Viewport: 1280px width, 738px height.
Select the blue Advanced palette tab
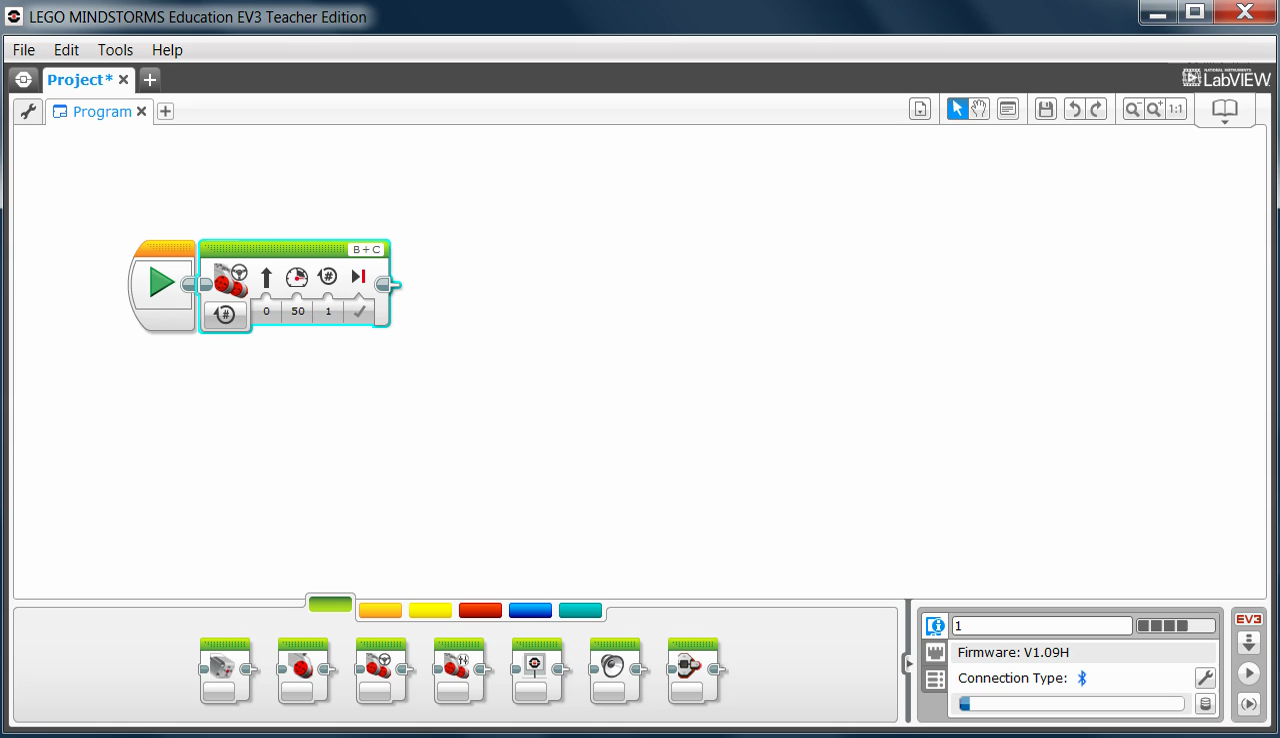(x=530, y=611)
